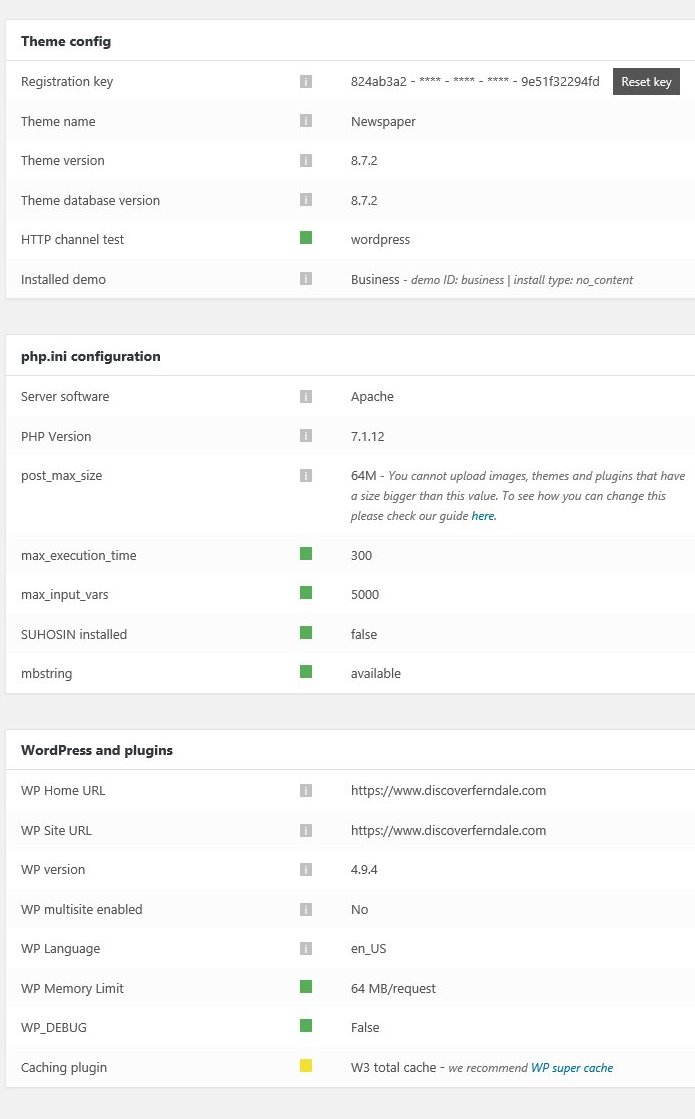Click info icon for Server software
Screen dimensions: 695x1119
pyautogui.click(x=306, y=397)
